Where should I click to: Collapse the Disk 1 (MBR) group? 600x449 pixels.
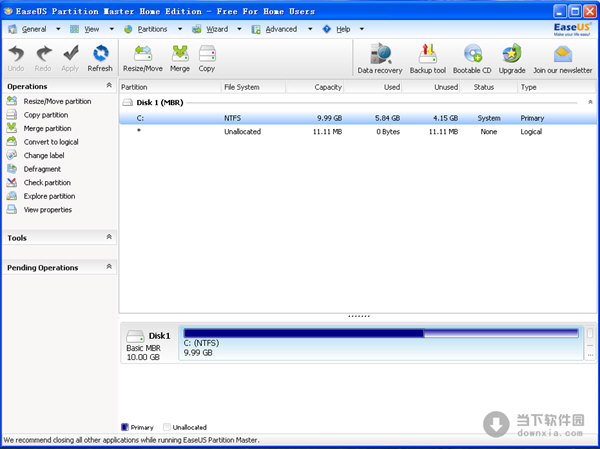click(590, 102)
